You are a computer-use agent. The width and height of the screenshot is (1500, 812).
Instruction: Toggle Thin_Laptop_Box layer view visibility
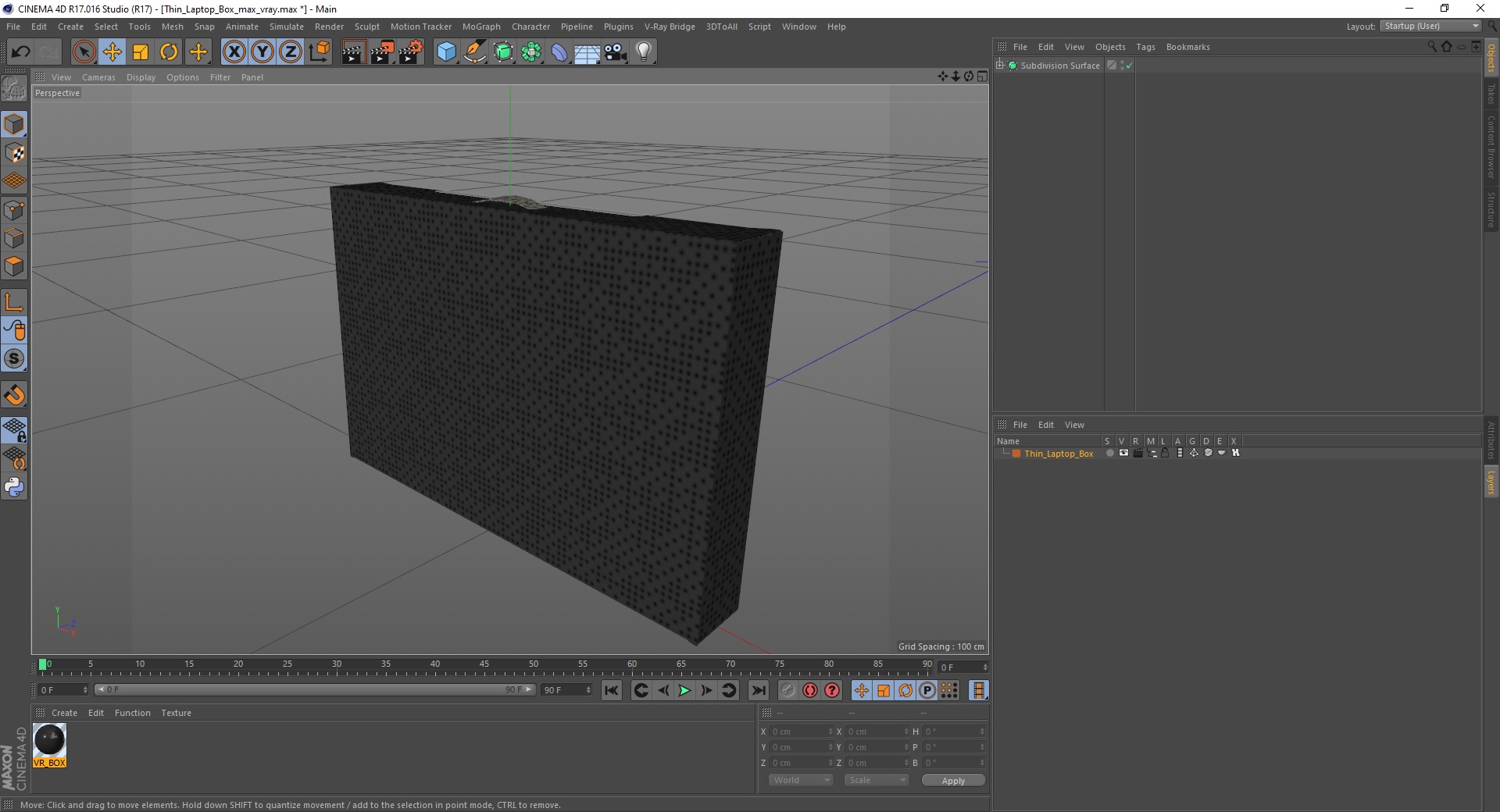click(1123, 453)
